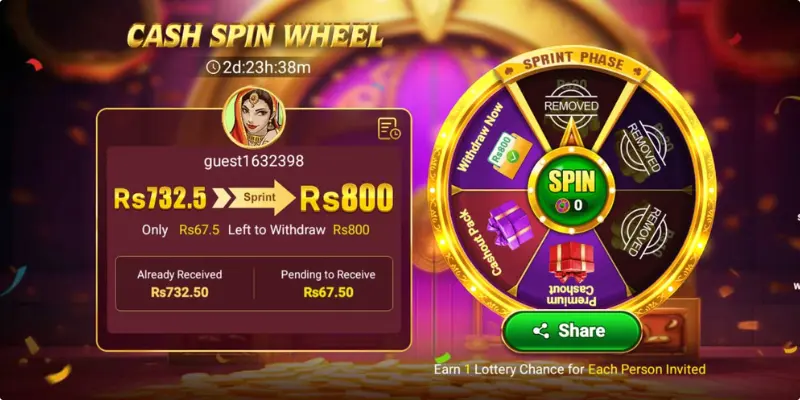The width and height of the screenshot is (800, 400).
Task: Select the Premium Cashout red gift
Action: tap(571, 261)
